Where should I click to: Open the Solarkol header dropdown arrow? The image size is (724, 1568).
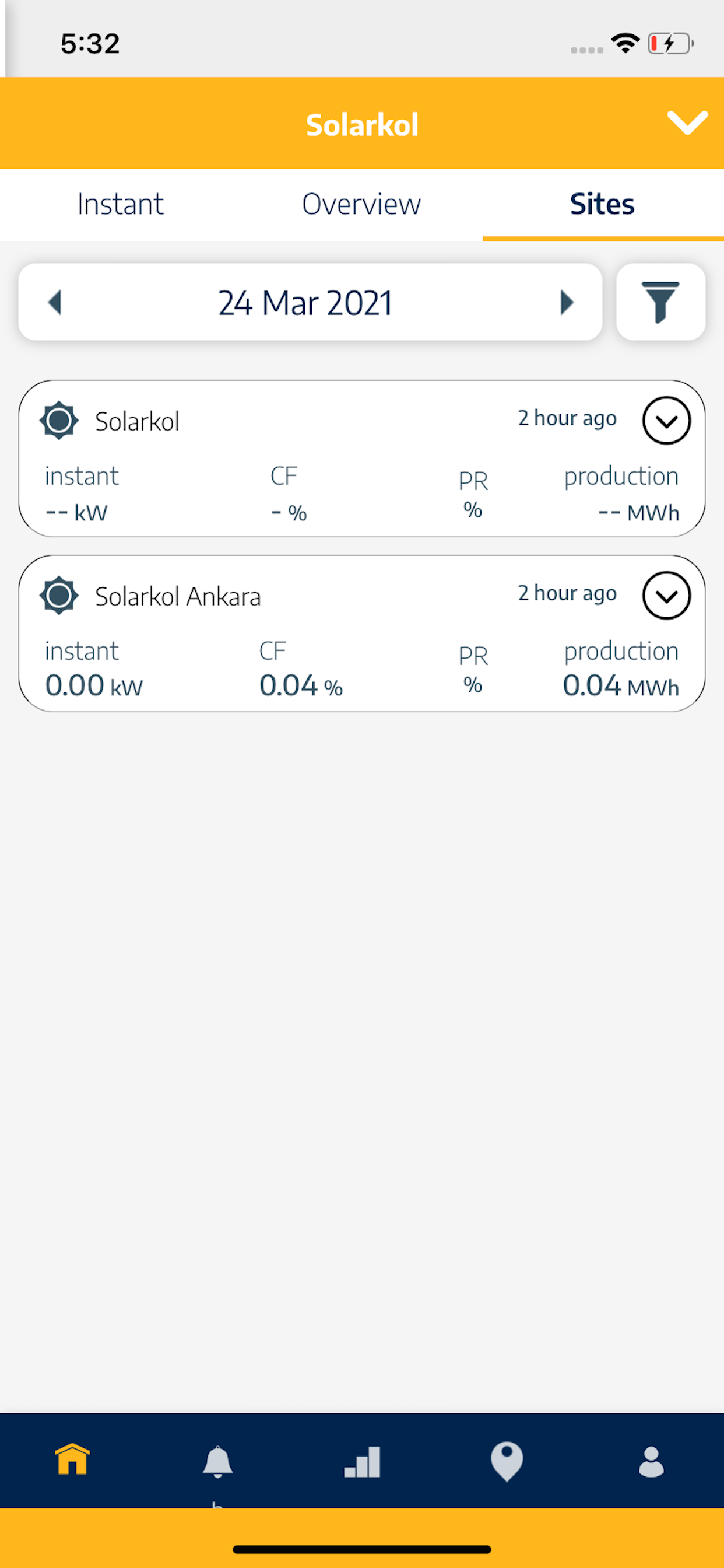(687, 123)
